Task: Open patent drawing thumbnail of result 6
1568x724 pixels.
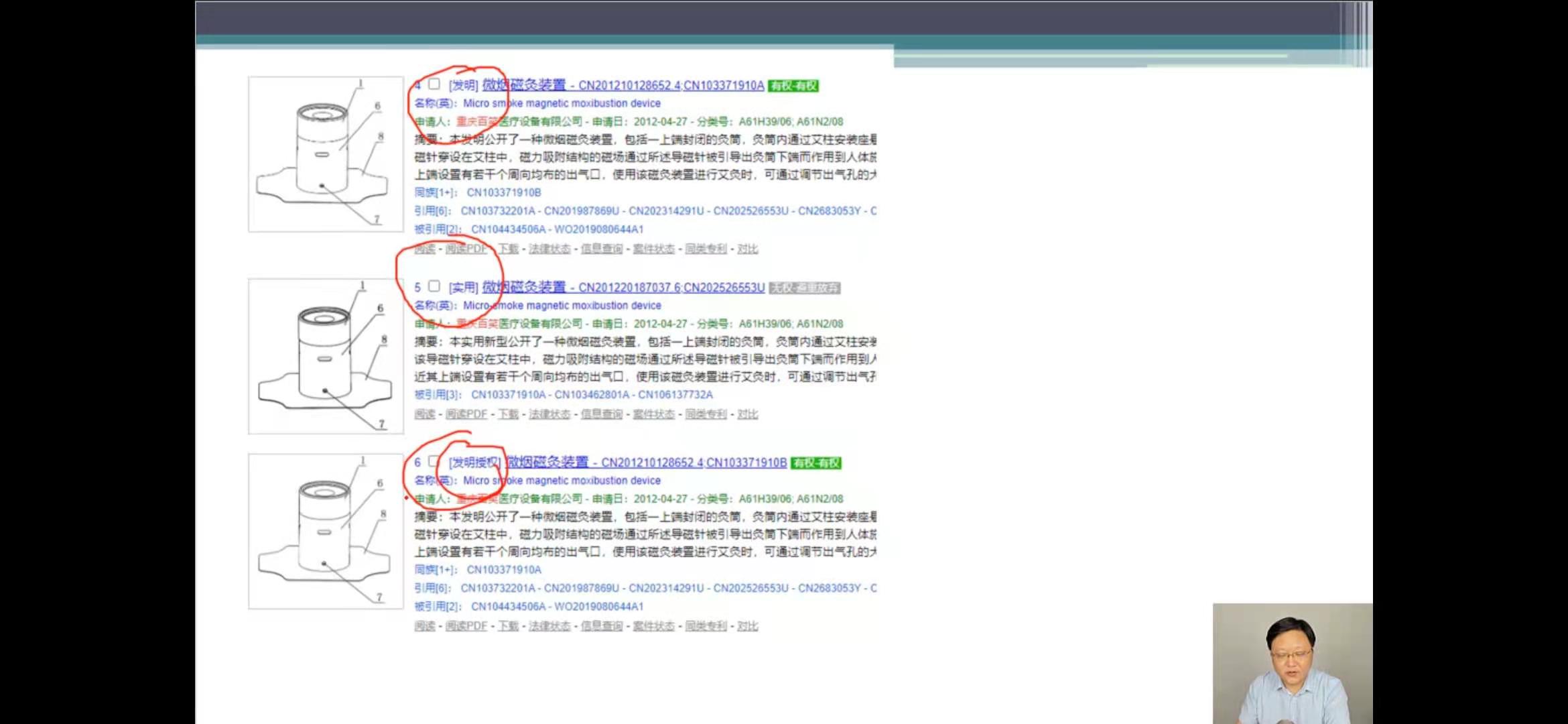Action: pos(326,531)
